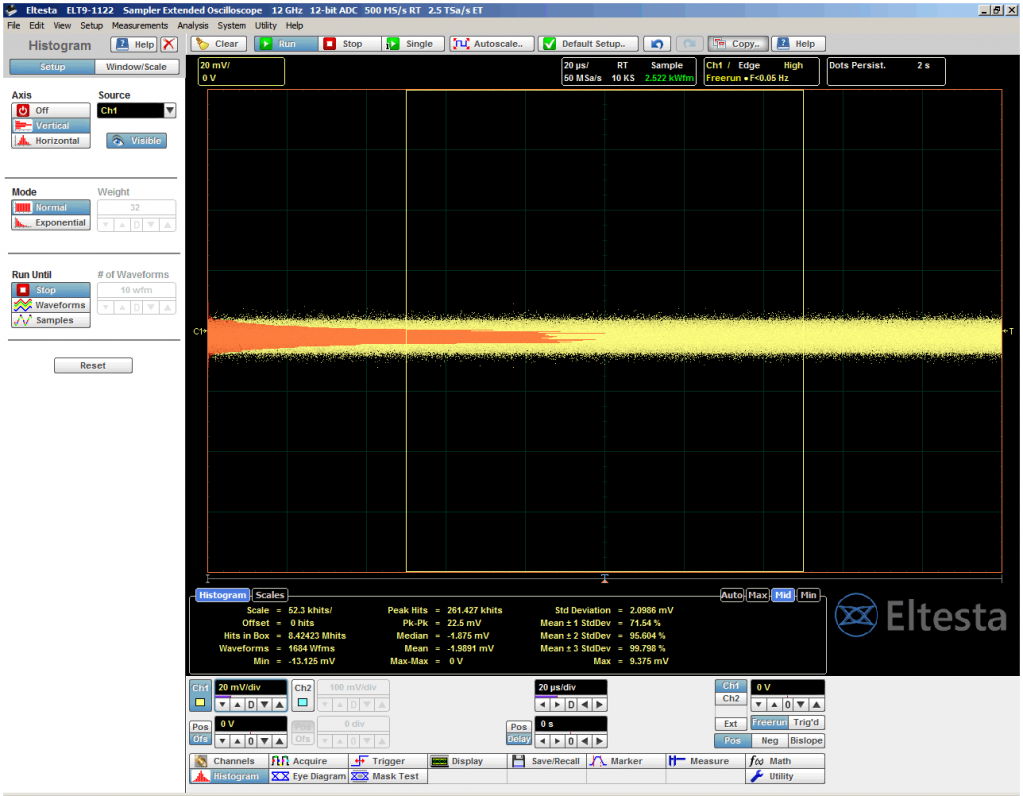Select the Trig'd trigger mode button

806,723
